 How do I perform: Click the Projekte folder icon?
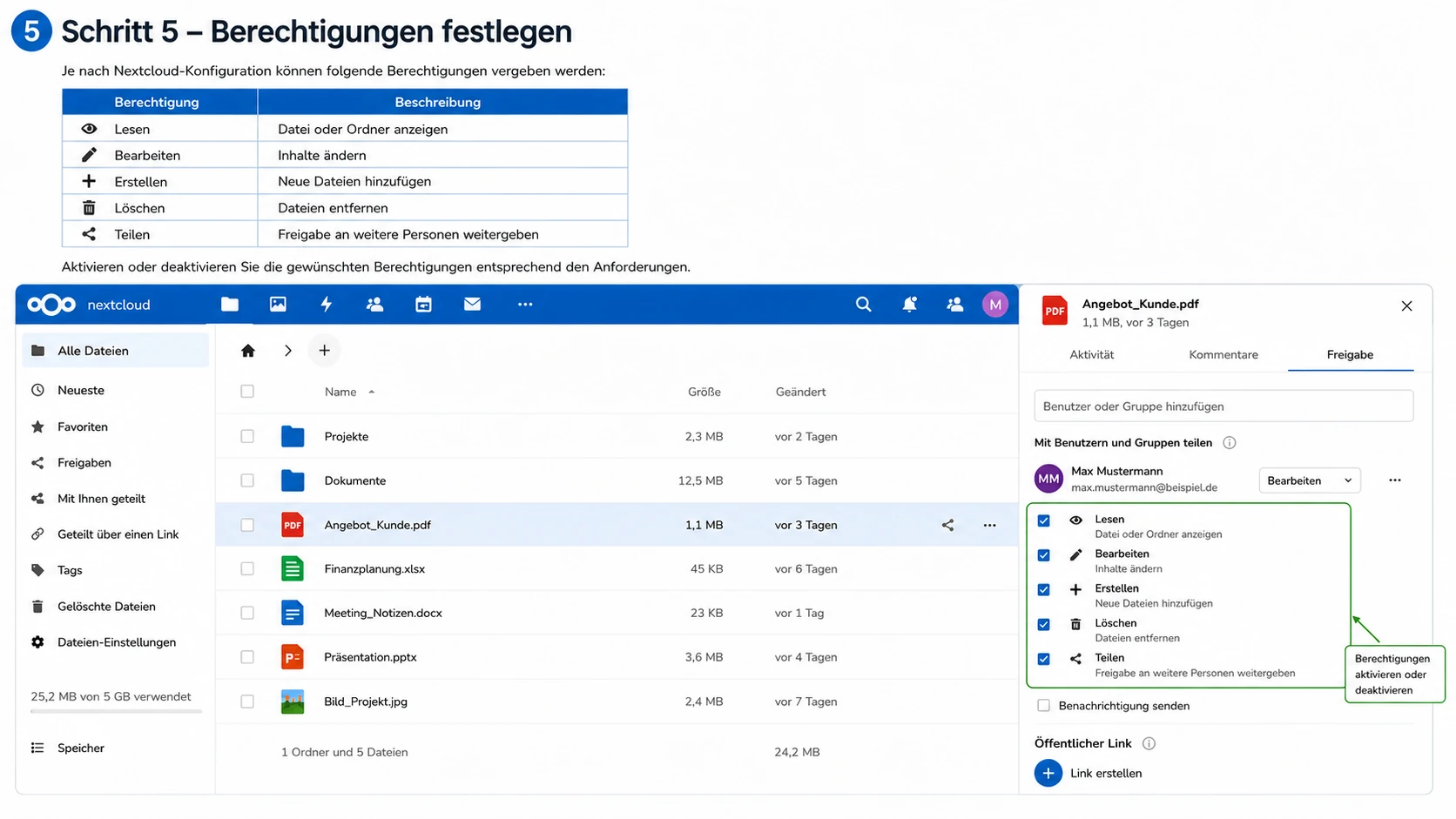(293, 436)
